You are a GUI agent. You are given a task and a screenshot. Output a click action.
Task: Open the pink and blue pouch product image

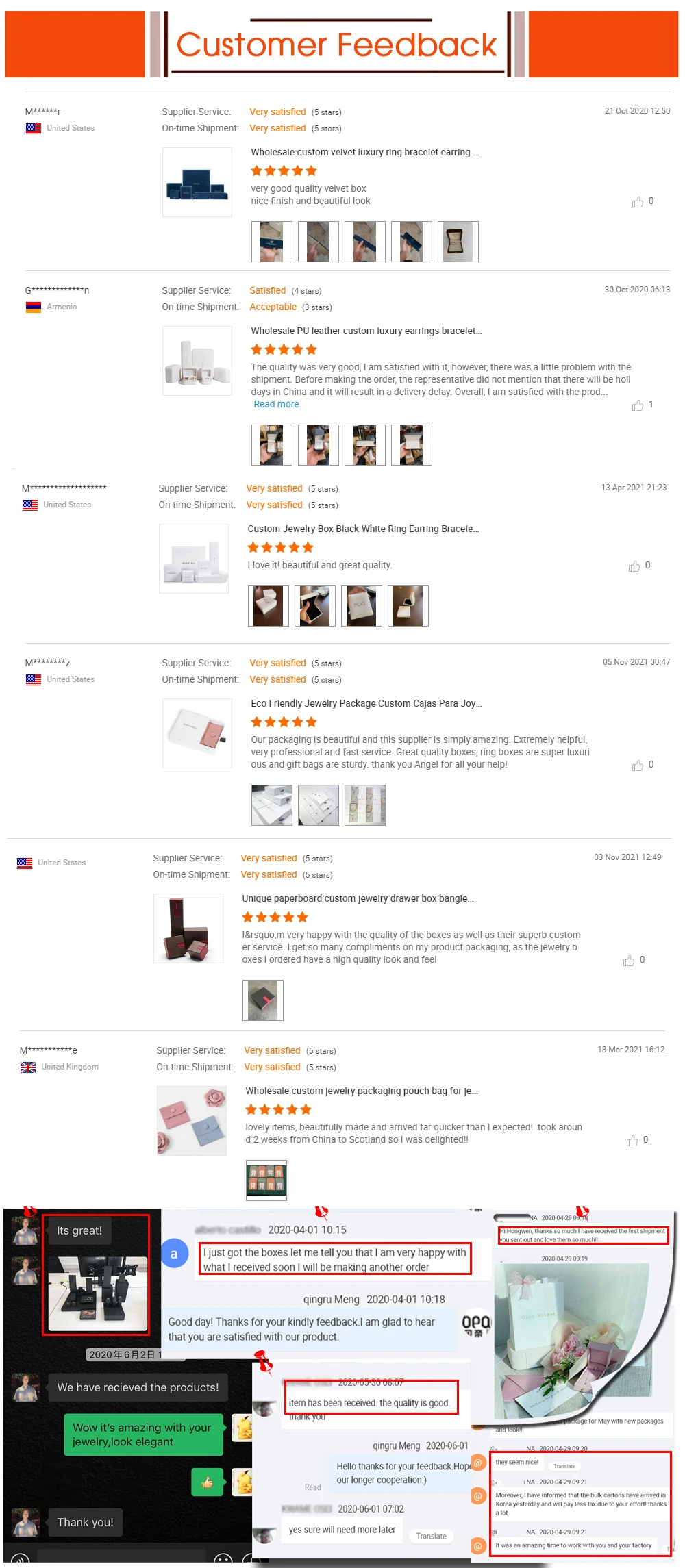click(x=192, y=1121)
